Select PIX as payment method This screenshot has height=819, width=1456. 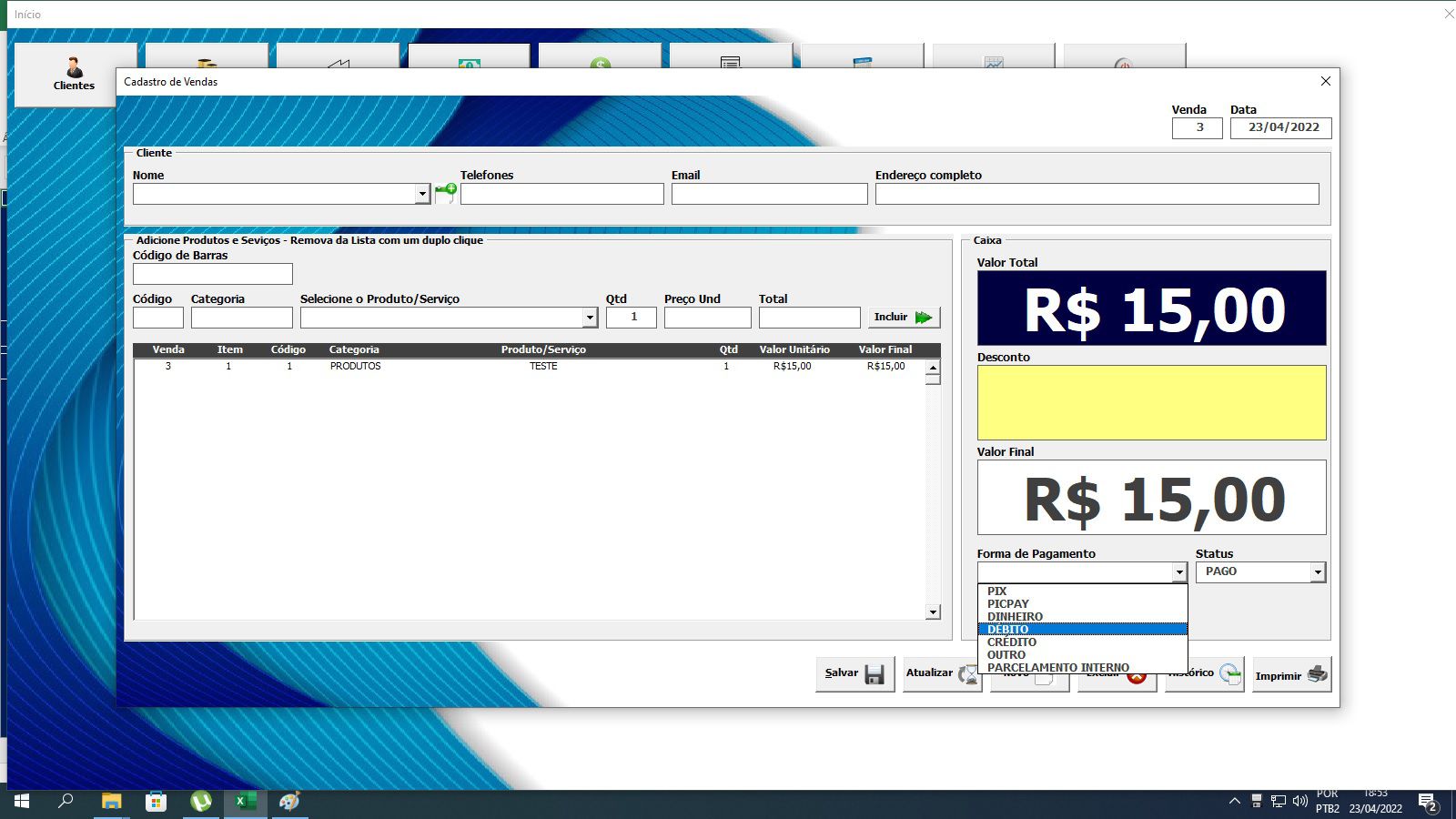[997, 591]
